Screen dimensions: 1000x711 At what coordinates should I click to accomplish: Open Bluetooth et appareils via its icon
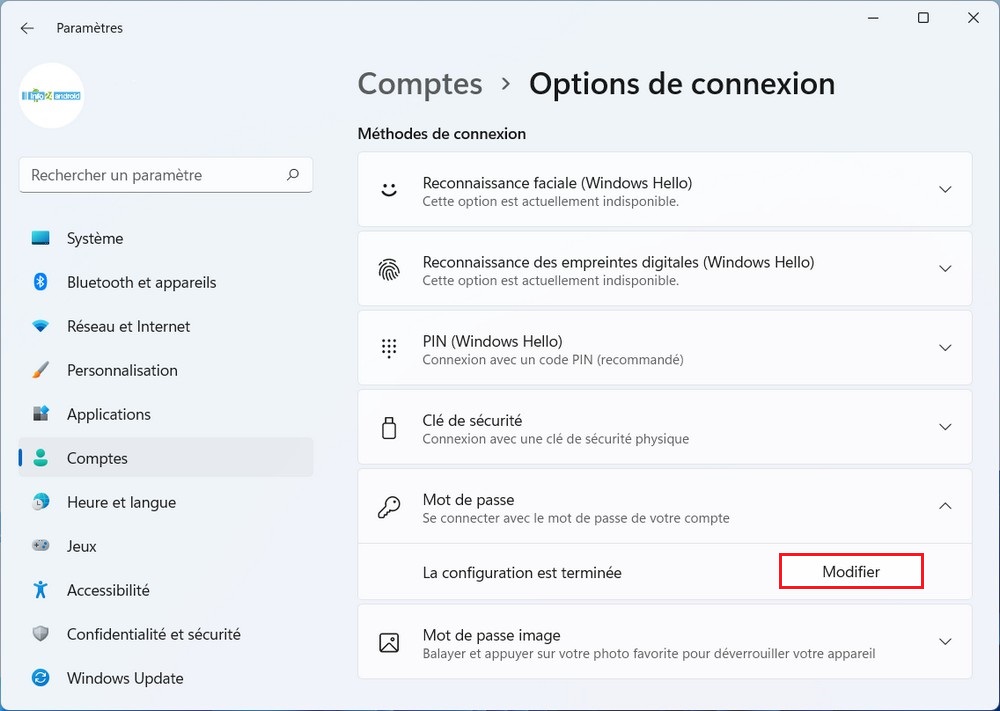(x=41, y=282)
